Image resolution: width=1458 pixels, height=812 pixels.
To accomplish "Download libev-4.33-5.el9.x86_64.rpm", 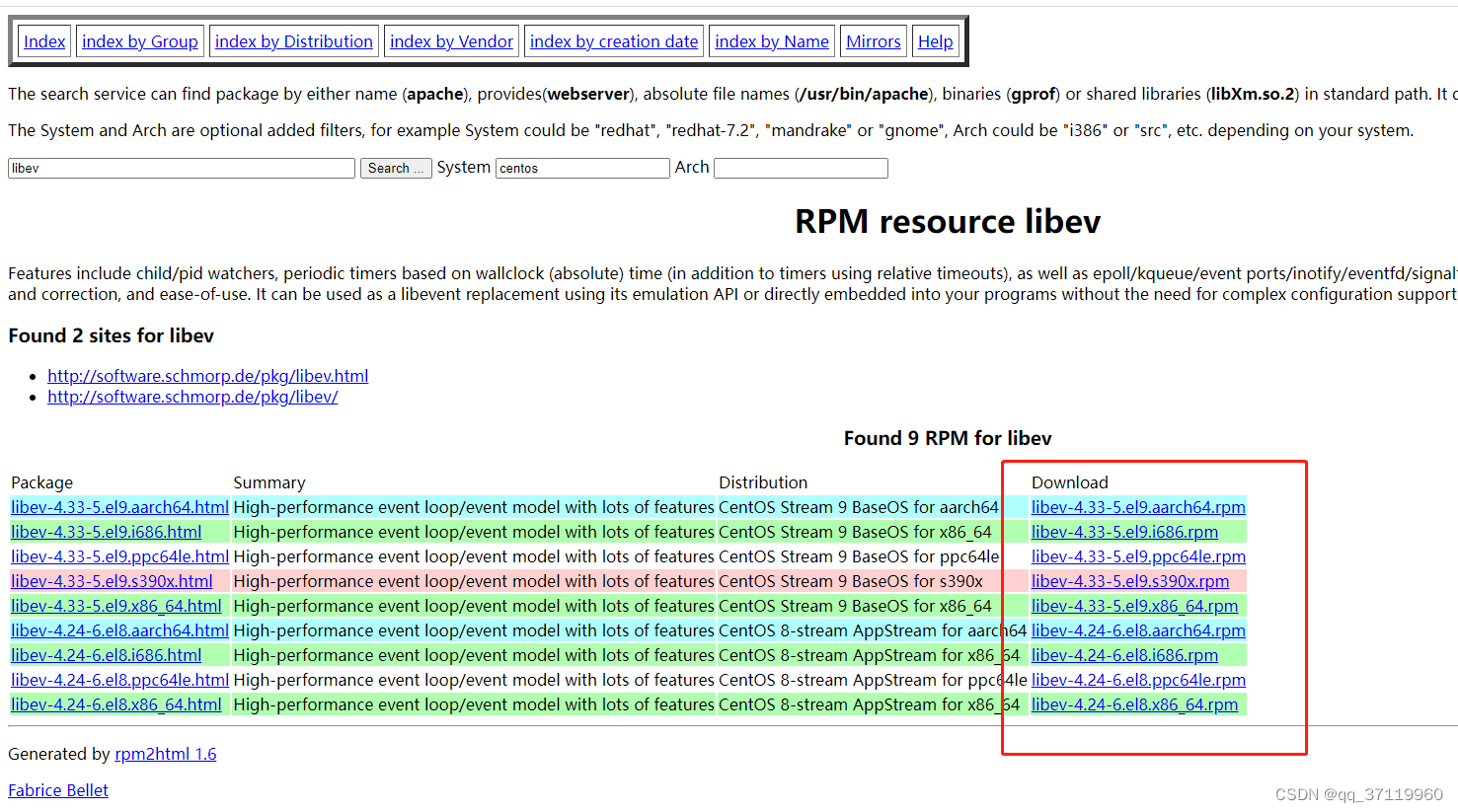I will coord(1134,606).
